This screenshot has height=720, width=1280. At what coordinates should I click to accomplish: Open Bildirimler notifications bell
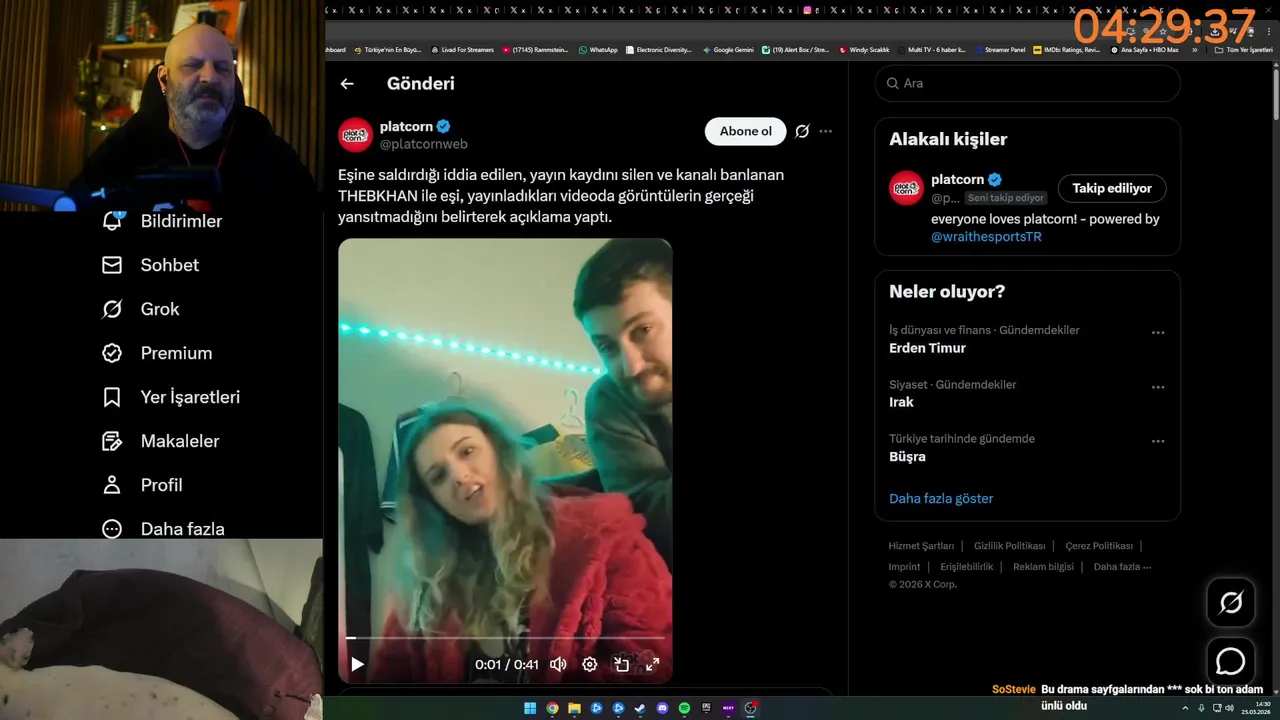coord(112,221)
